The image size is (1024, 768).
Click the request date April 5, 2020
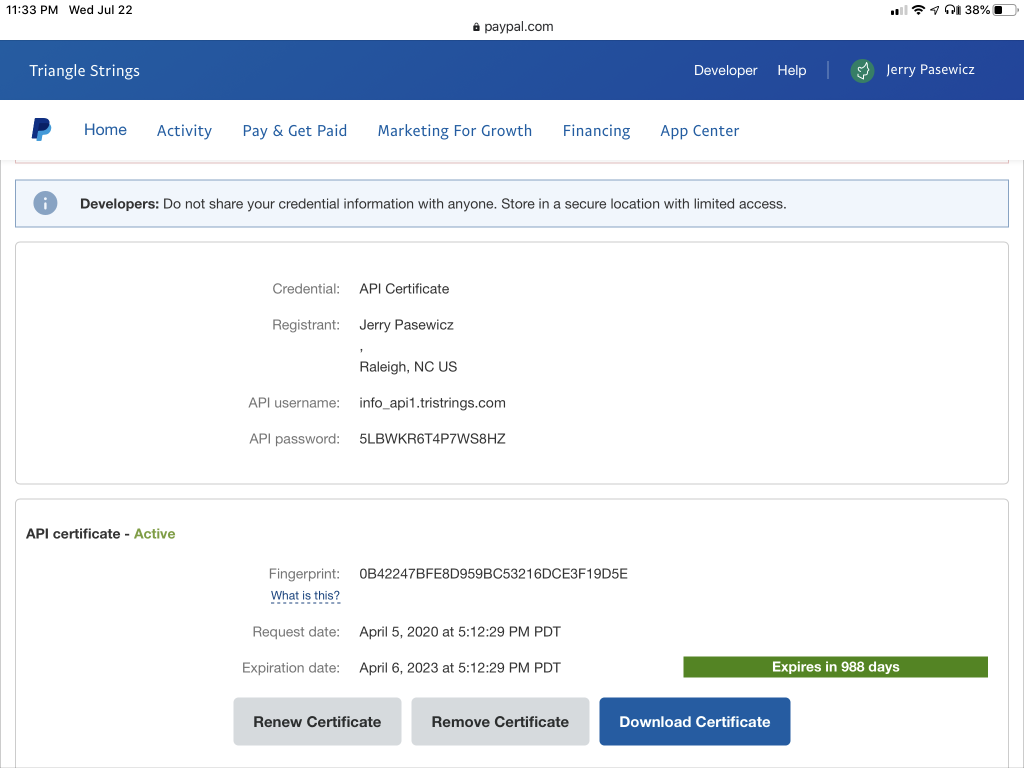pyautogui.click(x=460, y=632)
